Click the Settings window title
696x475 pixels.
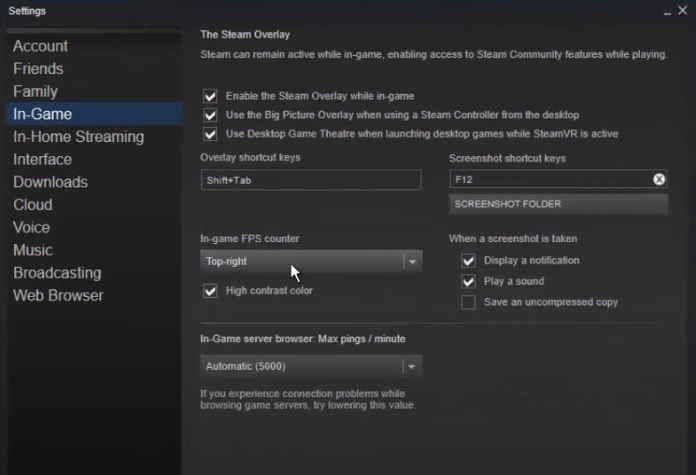click(27, 11)
